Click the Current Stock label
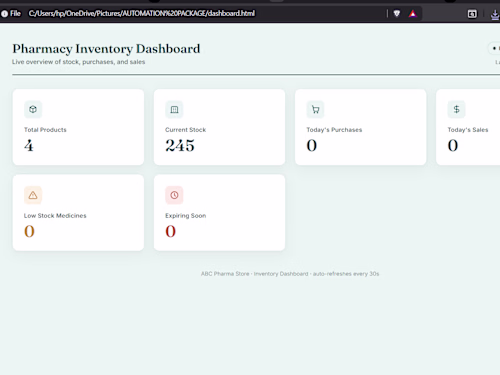500x375 pixels. point(186,130)
